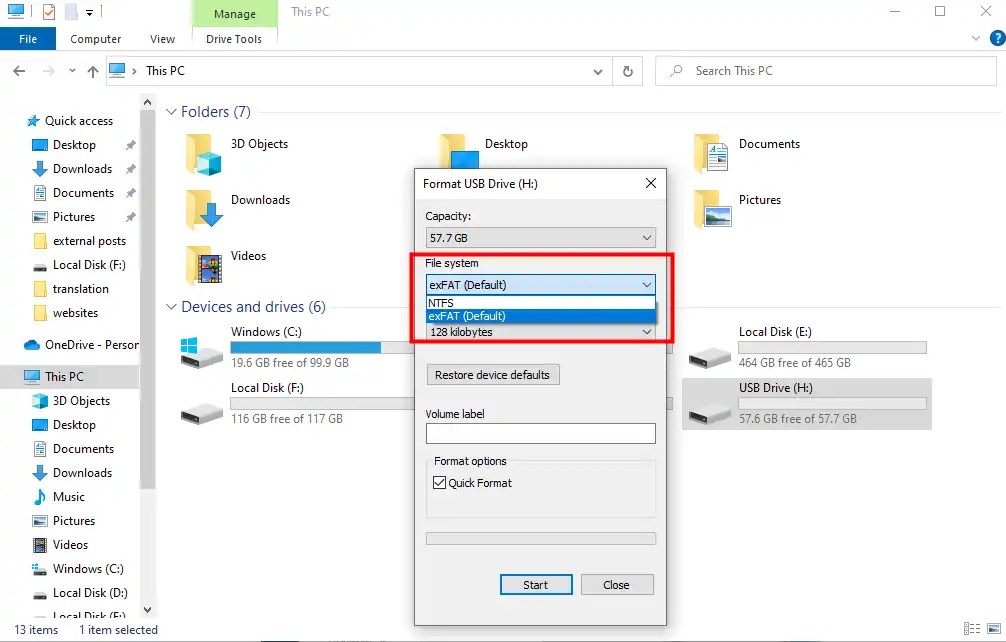Click the Volume label input field
The width and height of the screenshot is (1006, 642).
540,433
